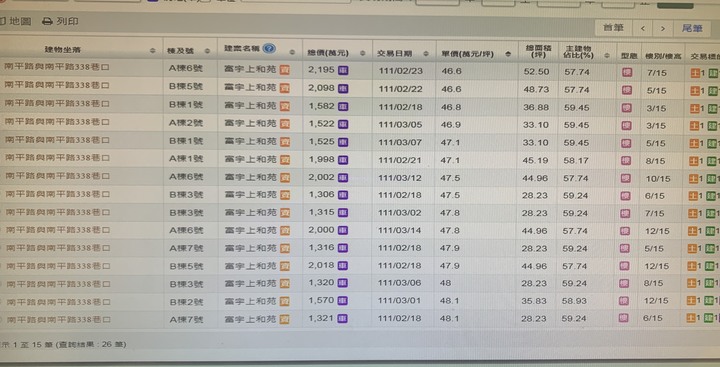Viewport: 720px width, 367px height.
Task: Click green 建 icon in 1,570 row
Action: coord(708,301)
